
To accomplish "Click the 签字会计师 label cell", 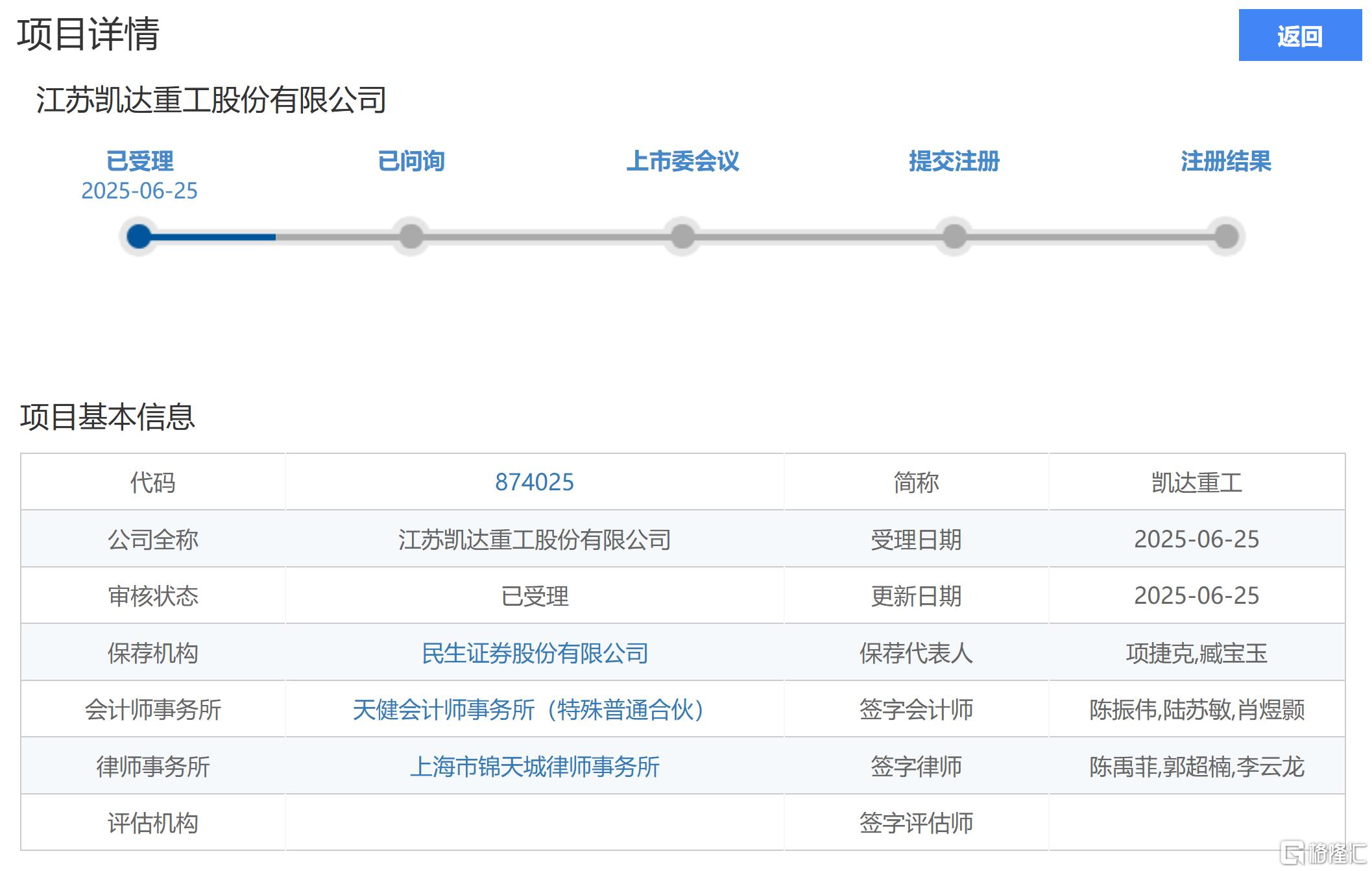I will tap(916, 709).
